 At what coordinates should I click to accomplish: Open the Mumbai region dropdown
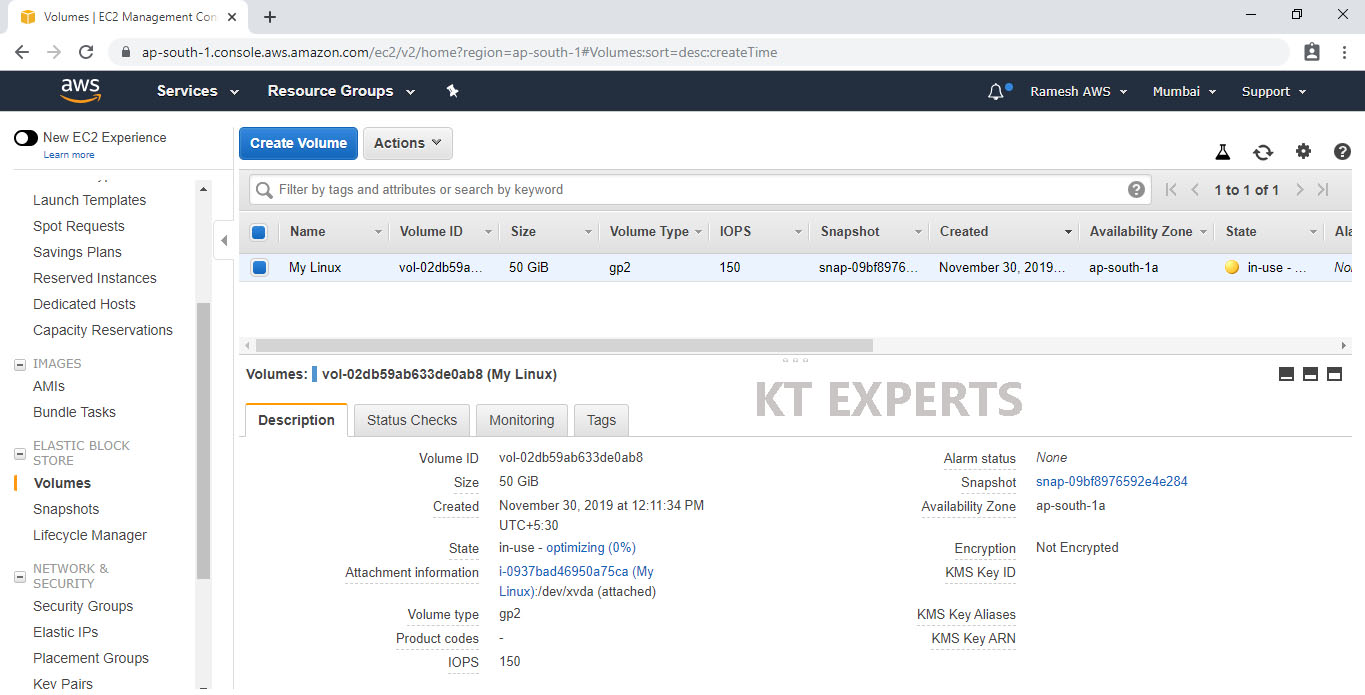(x=1184, y=91)
